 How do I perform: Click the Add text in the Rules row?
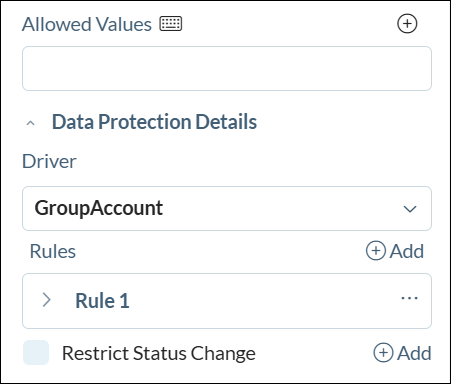click(x=407, y=251)
